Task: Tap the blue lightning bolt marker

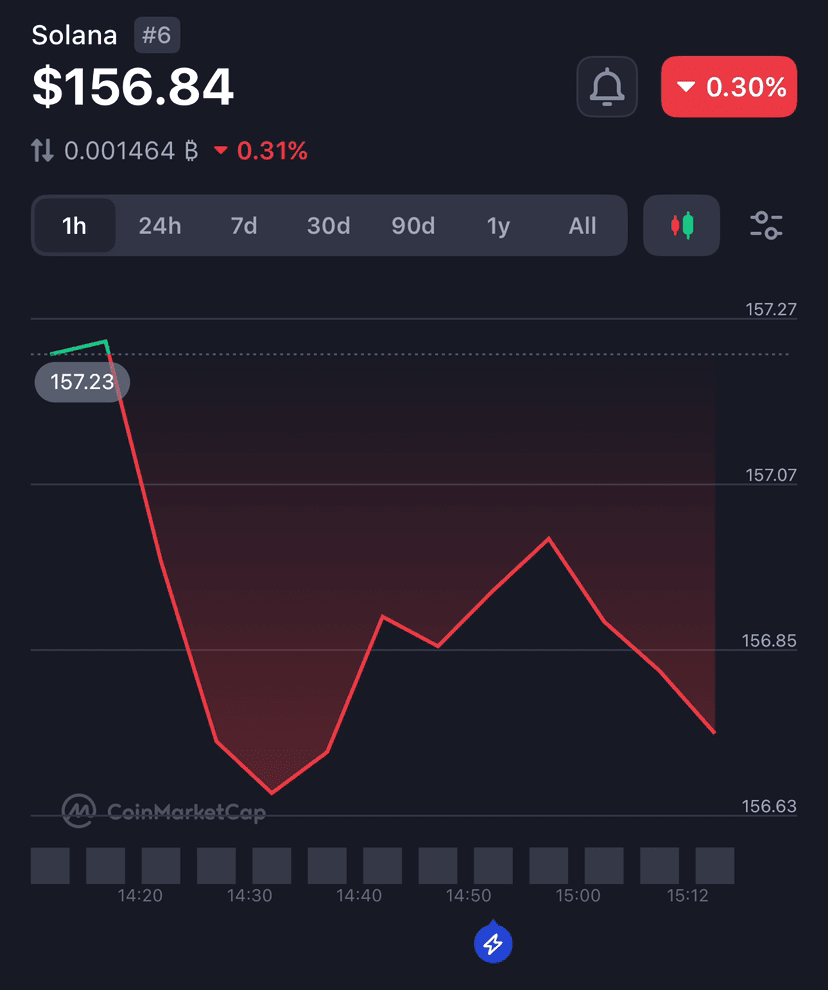Action: (x=493, y=943)
